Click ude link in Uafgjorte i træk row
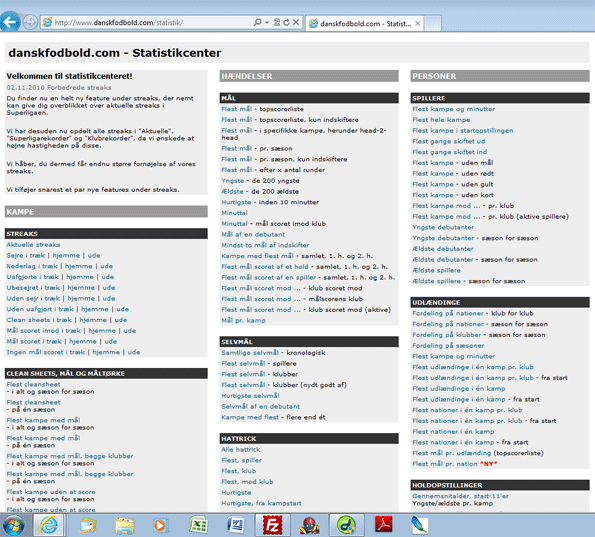 click(x=108, y=277)
